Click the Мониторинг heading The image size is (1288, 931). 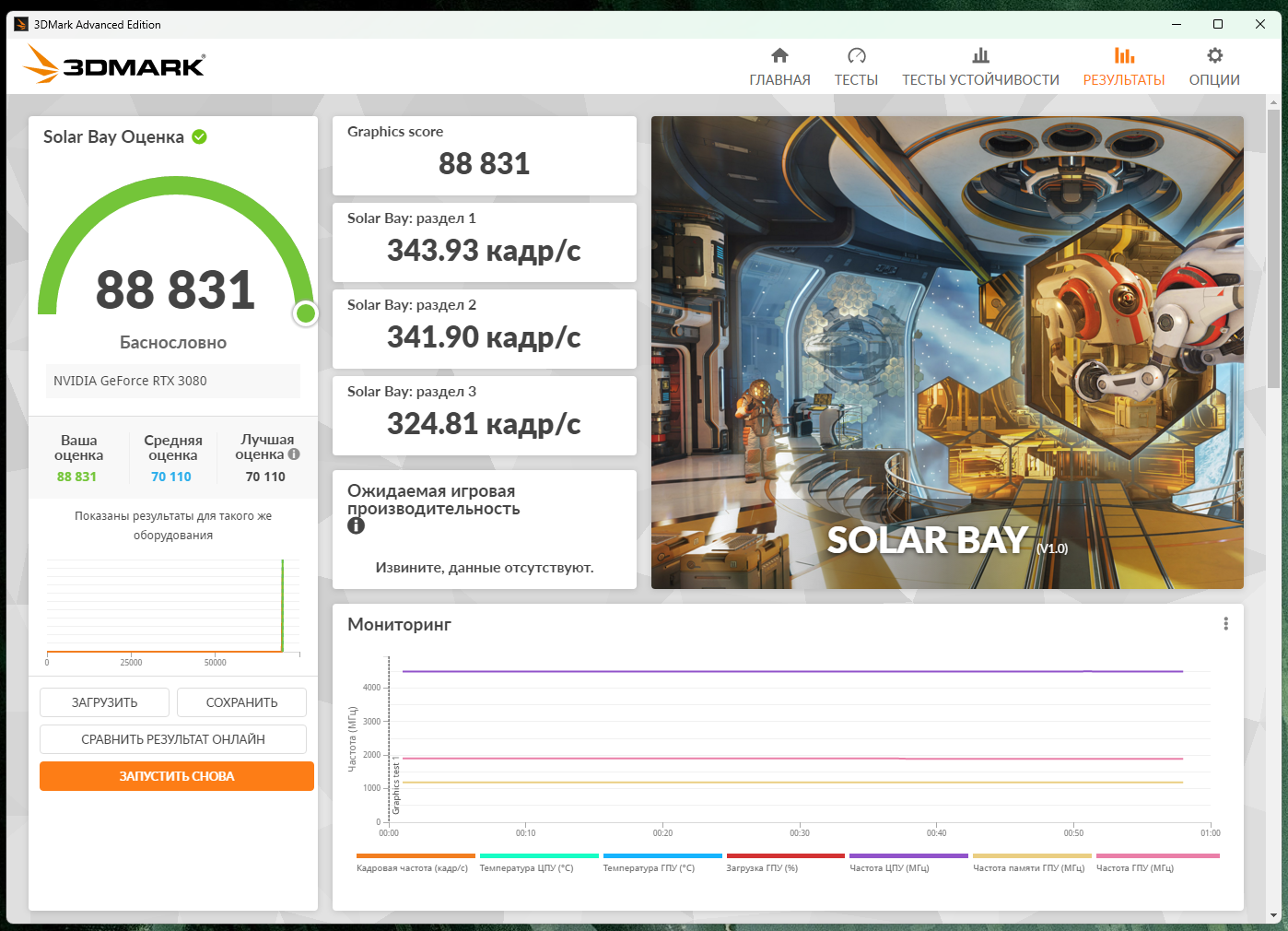point(399,624)
